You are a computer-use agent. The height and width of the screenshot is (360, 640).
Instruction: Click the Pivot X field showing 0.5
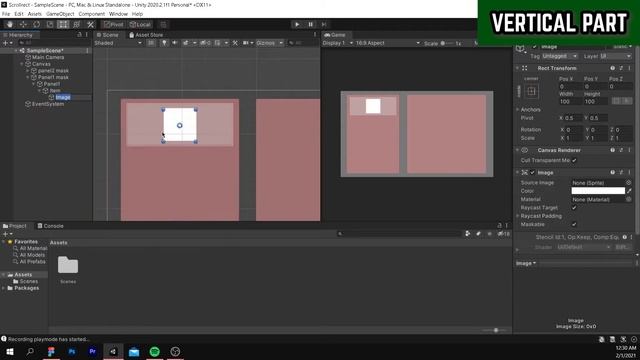[x=572, y=118]
